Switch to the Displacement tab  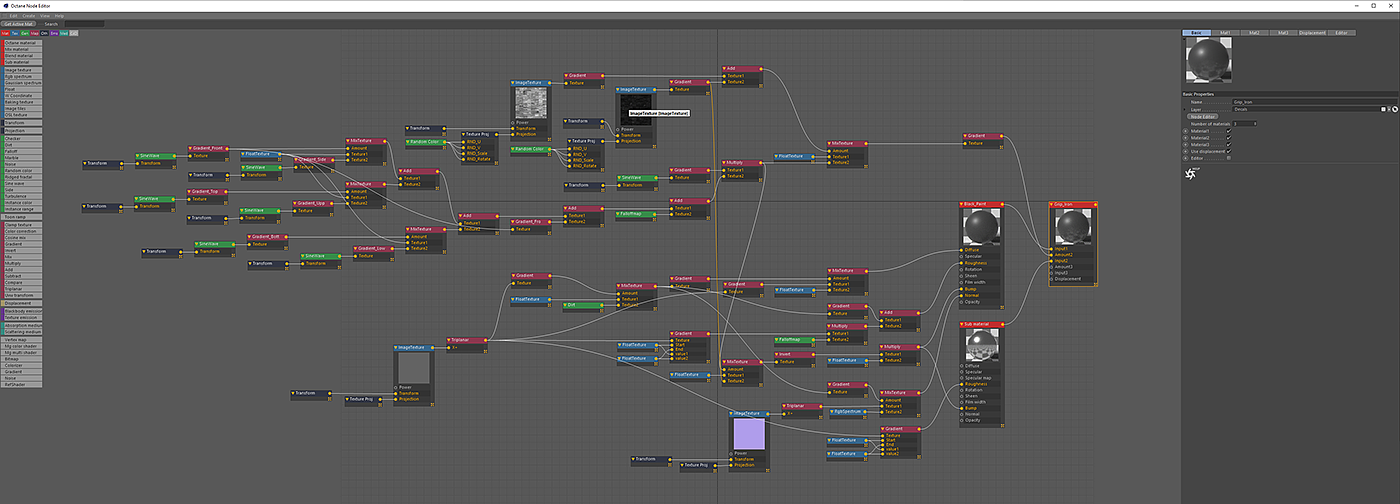pyautogui.click(x=1310, y=33)
